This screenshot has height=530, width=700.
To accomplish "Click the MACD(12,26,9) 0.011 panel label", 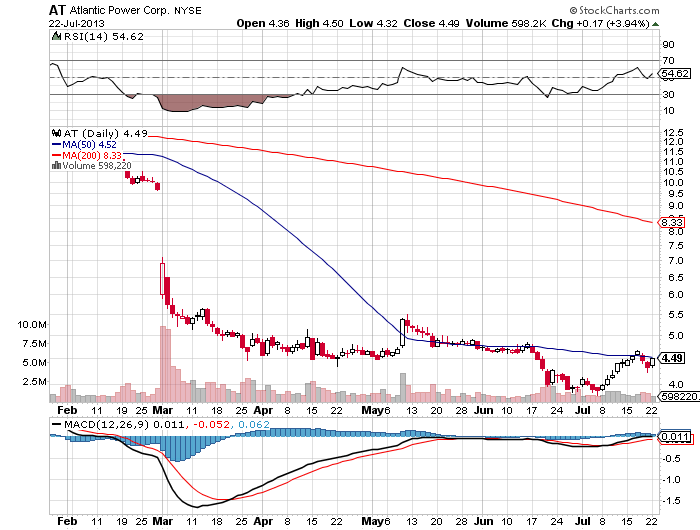I will point(124,424).
